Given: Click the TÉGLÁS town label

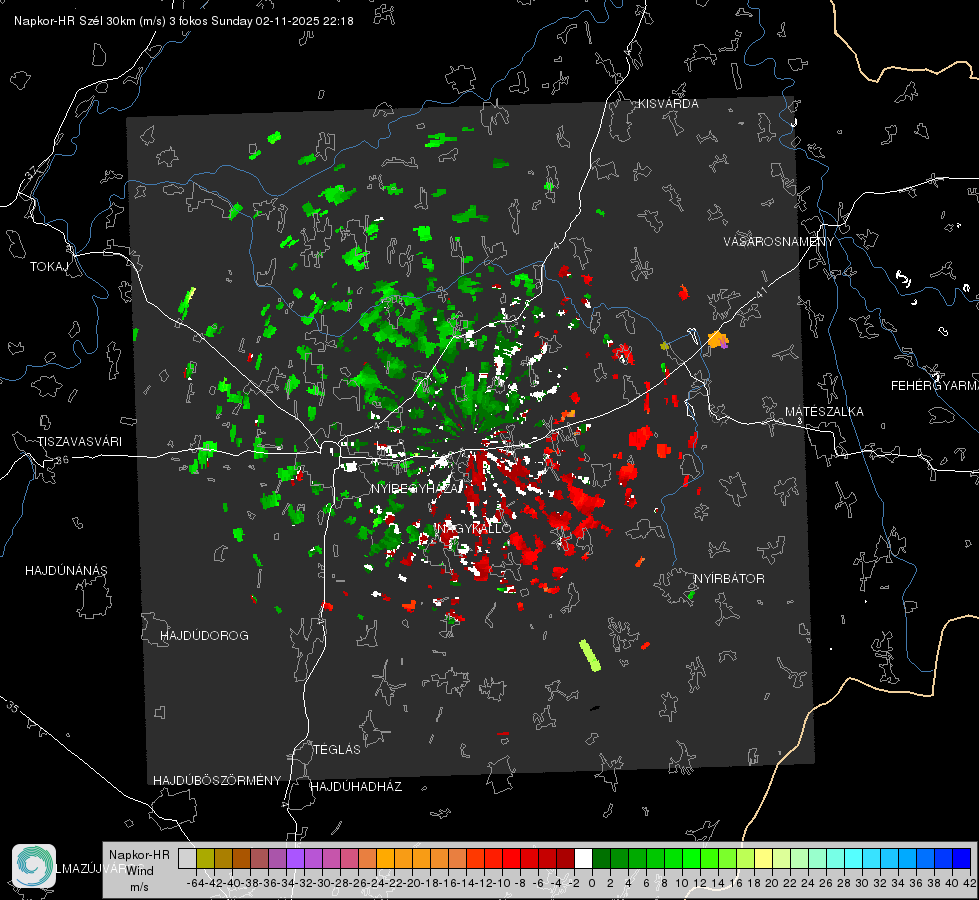Looking at the screenshot, I should pyautogui.click(x=337, y=749).
